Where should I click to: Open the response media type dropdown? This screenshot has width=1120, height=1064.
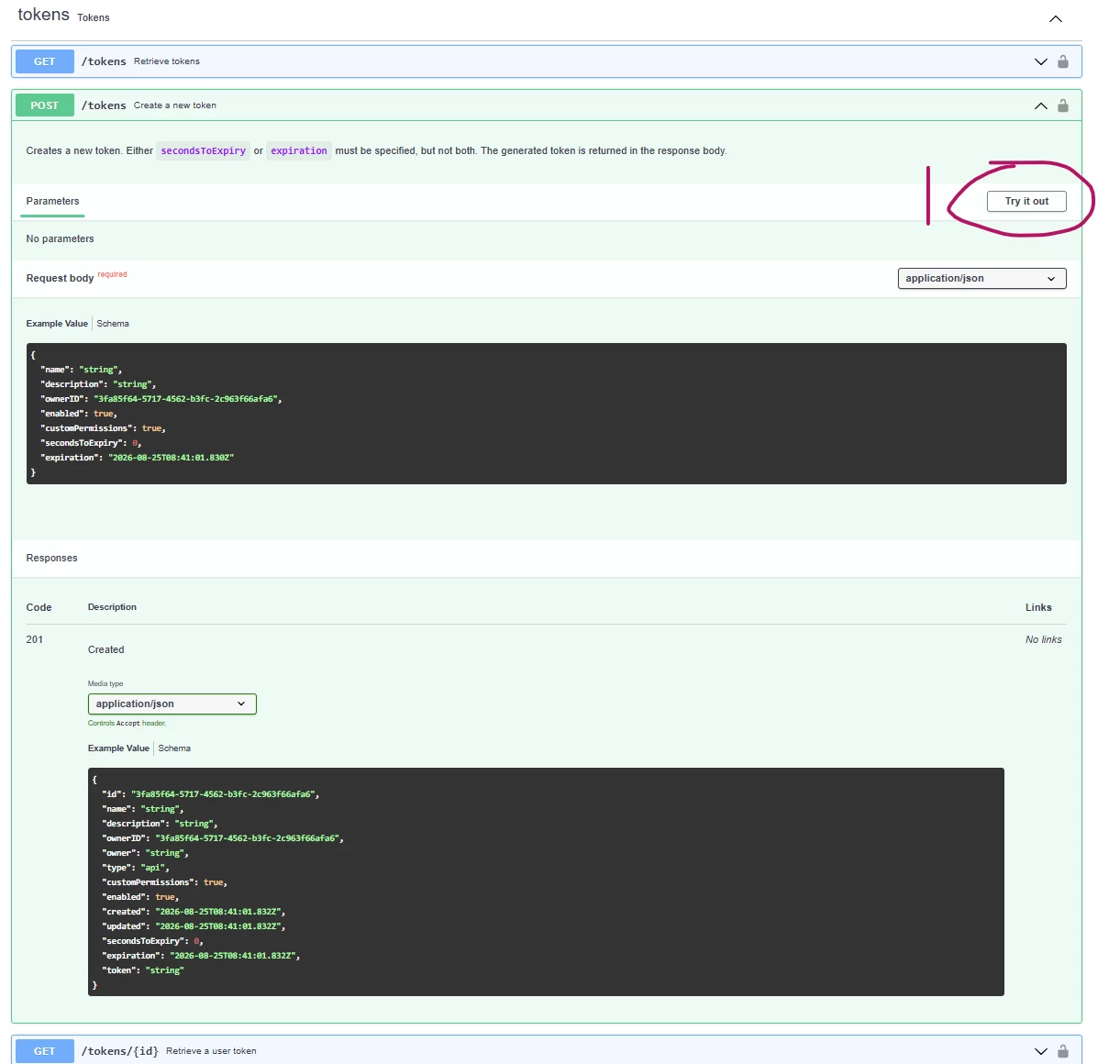(x=172, y=704)
